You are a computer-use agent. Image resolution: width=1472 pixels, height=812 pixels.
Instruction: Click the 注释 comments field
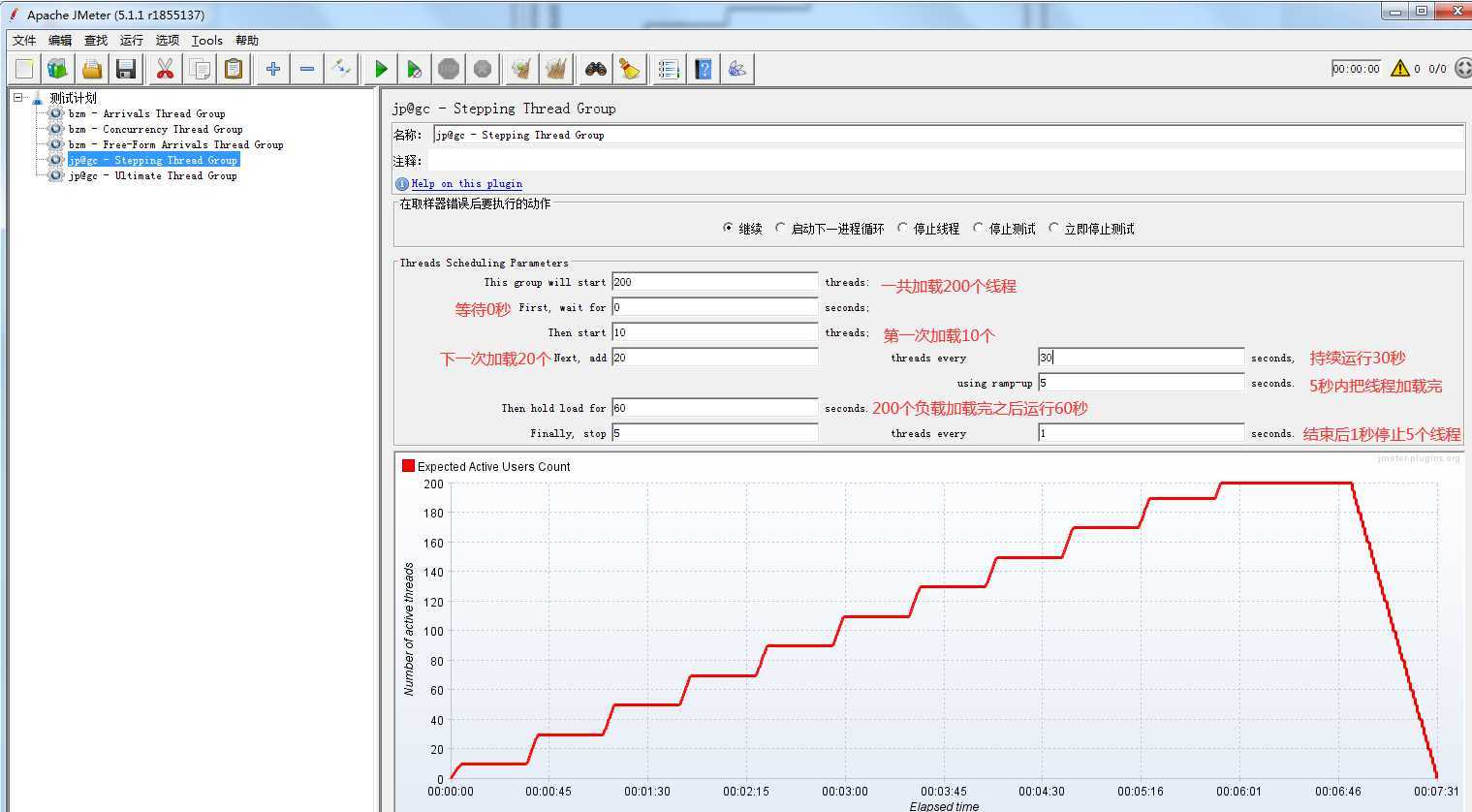[945, 161]
